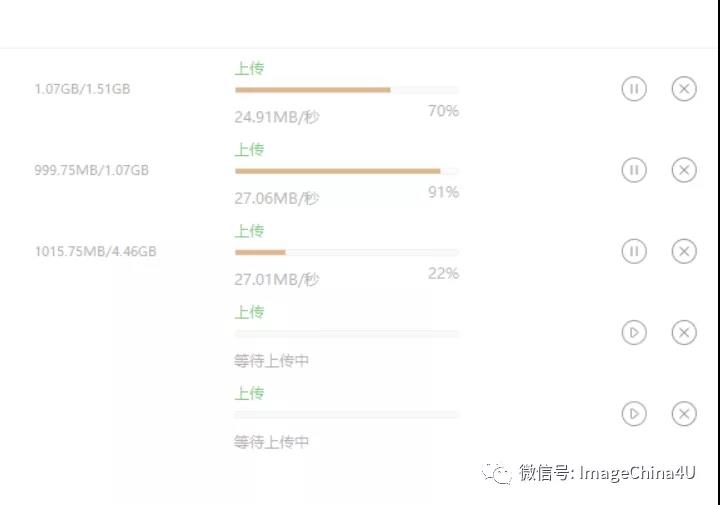This screenshot has width=720, height=505.
Task: Pause the 1015.75MB/4.46GB upload at 22%
Action: pyautogui.click(x=634, y=251)
